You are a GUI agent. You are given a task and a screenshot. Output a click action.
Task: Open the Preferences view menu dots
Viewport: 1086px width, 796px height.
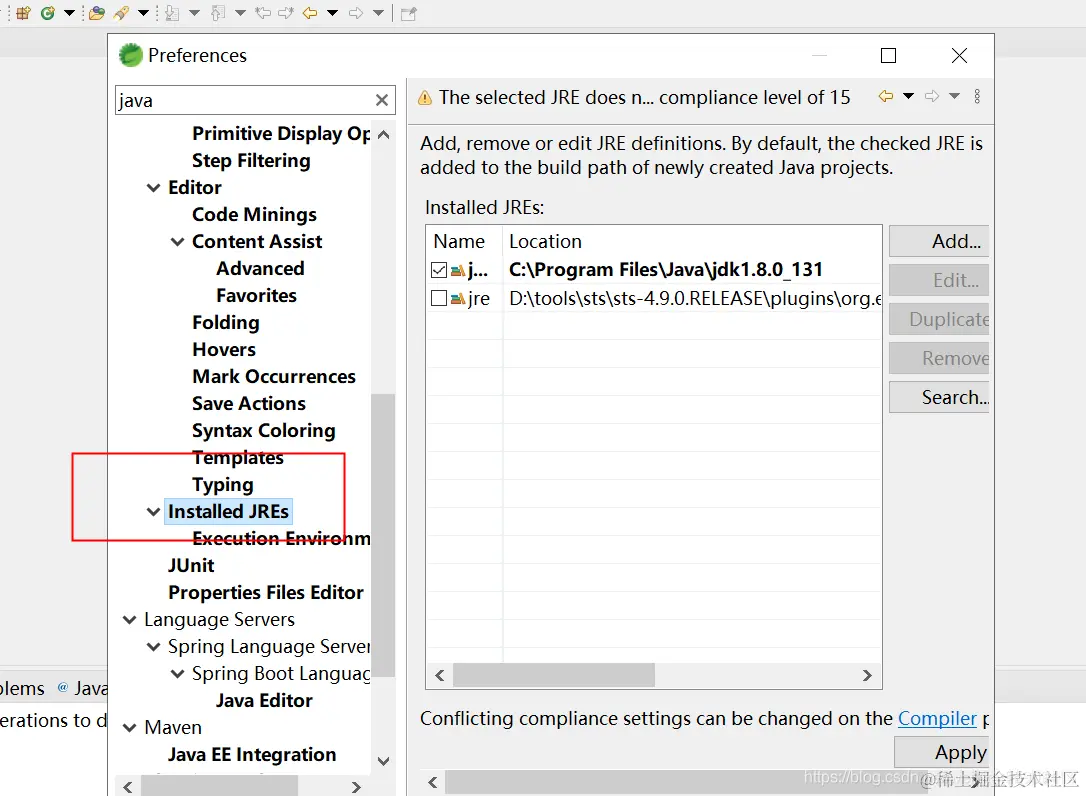(x=977, y=96)
